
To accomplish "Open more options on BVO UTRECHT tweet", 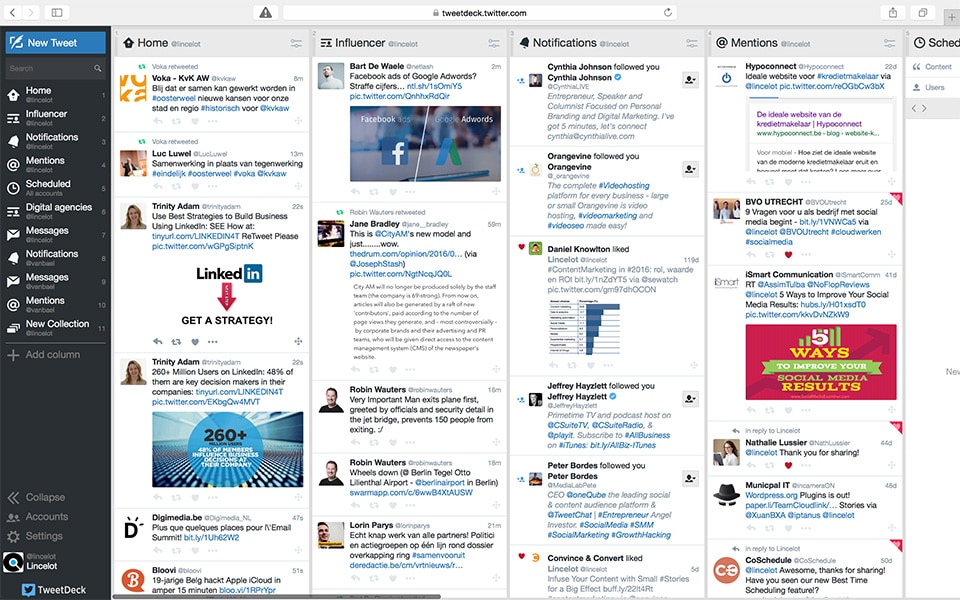I will click(806, 254).
